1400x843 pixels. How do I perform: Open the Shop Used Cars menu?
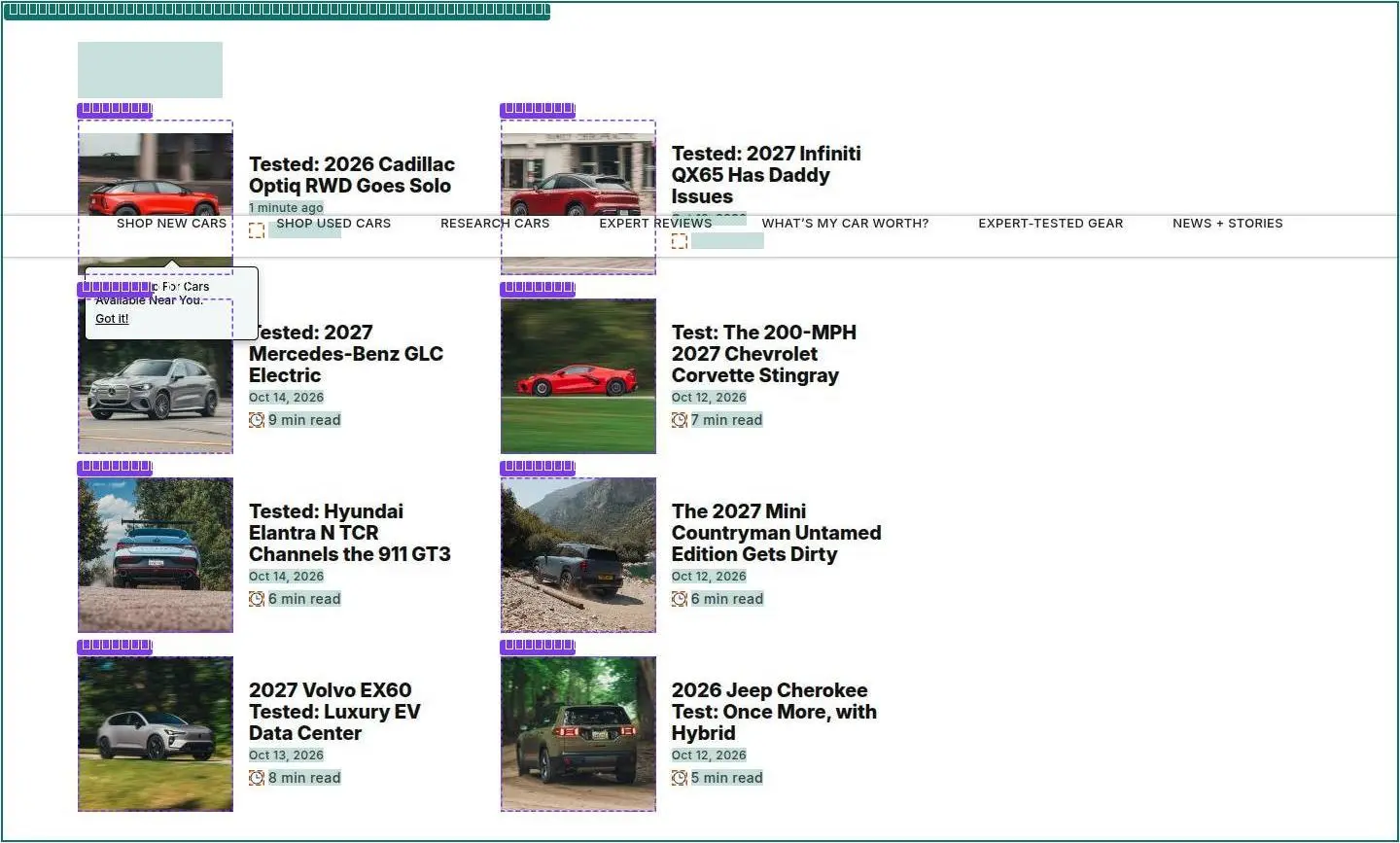(333, 224)
